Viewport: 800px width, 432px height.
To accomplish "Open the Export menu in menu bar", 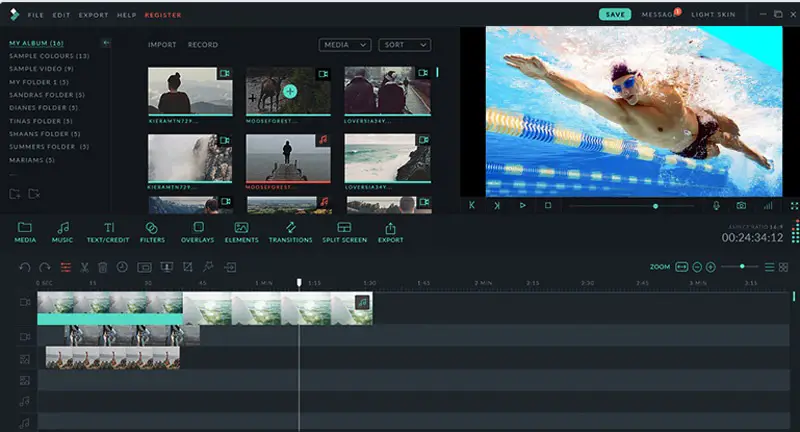I will [x=94, y=15].
